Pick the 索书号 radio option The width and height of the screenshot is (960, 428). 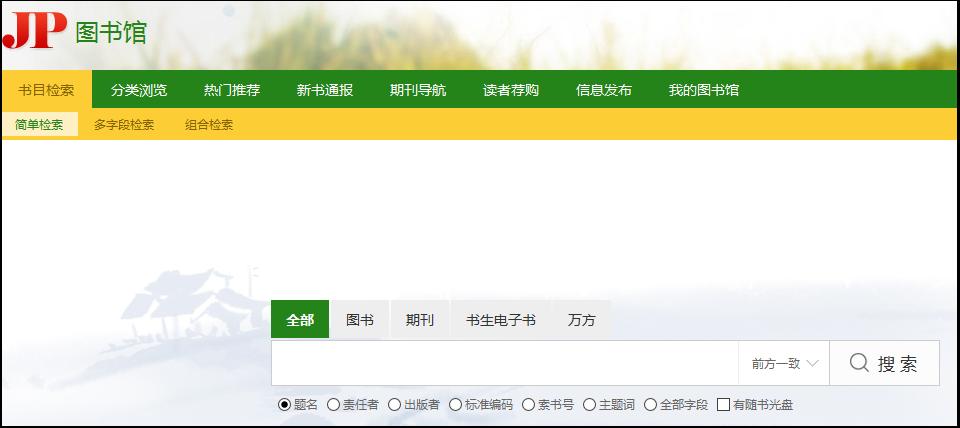point(528,405)
